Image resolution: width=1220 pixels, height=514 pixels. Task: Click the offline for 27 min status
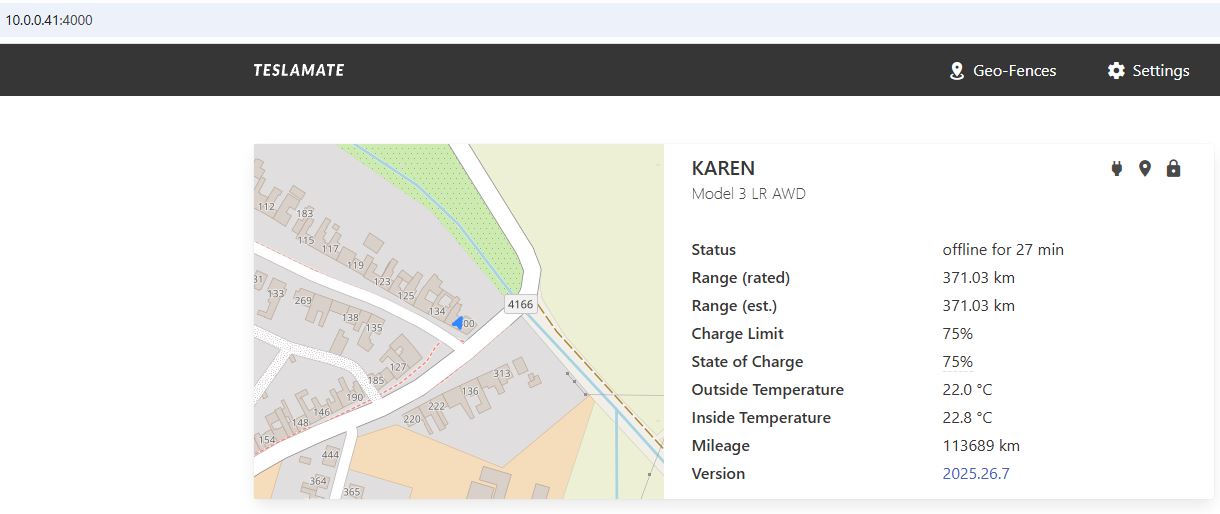[x=1003, y=250]
